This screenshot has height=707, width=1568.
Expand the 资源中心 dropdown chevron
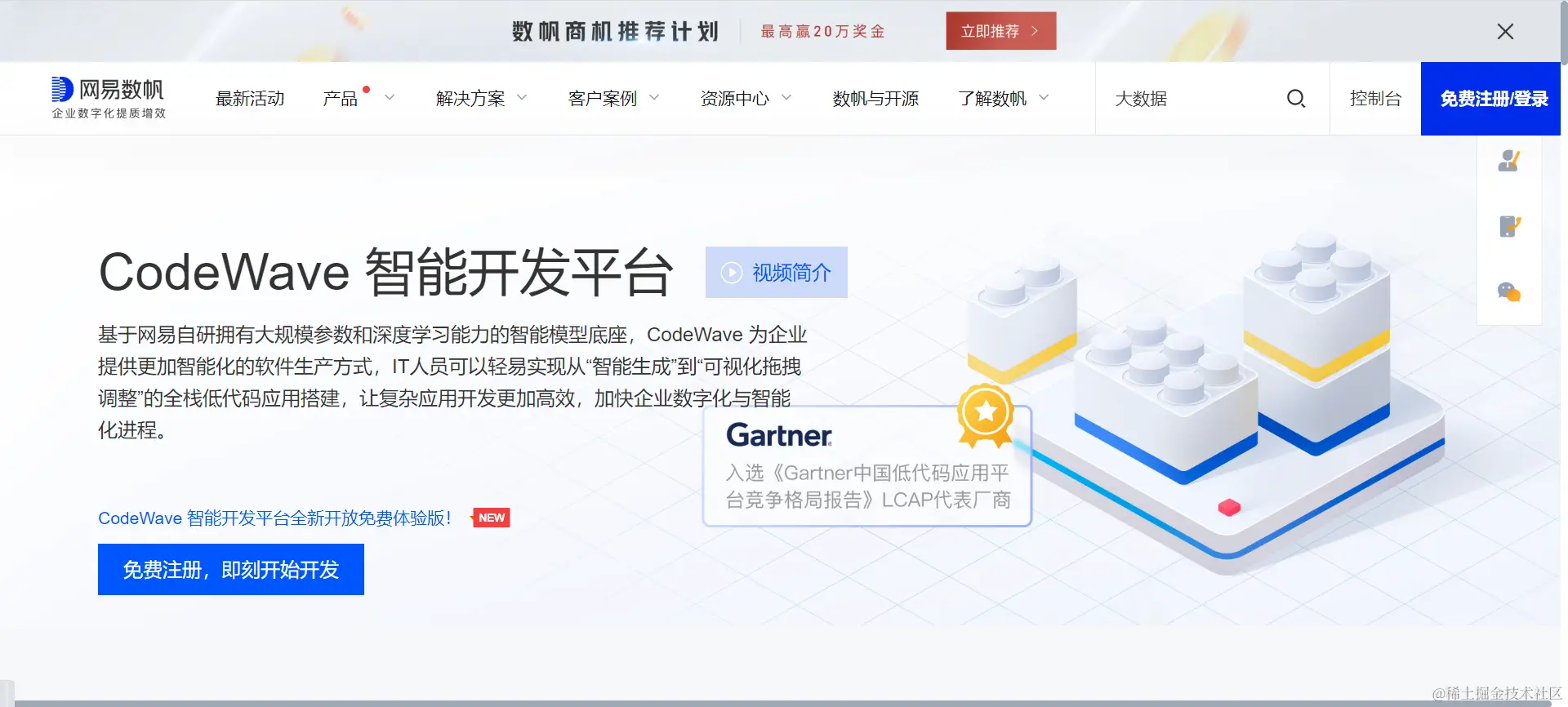click(786, 97)
